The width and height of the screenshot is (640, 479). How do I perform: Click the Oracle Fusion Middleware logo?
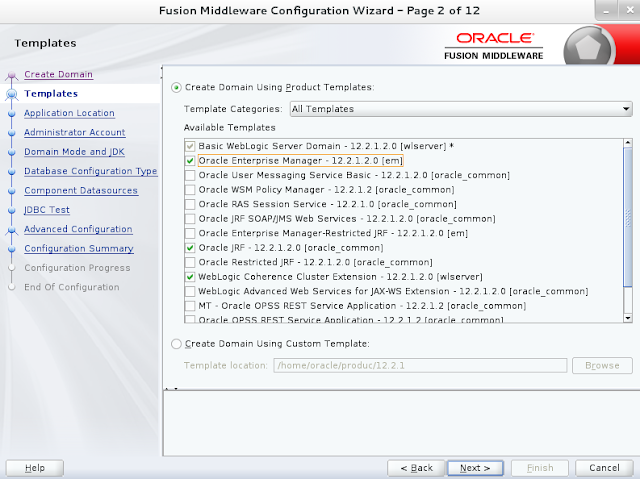[x=493, y=46]
